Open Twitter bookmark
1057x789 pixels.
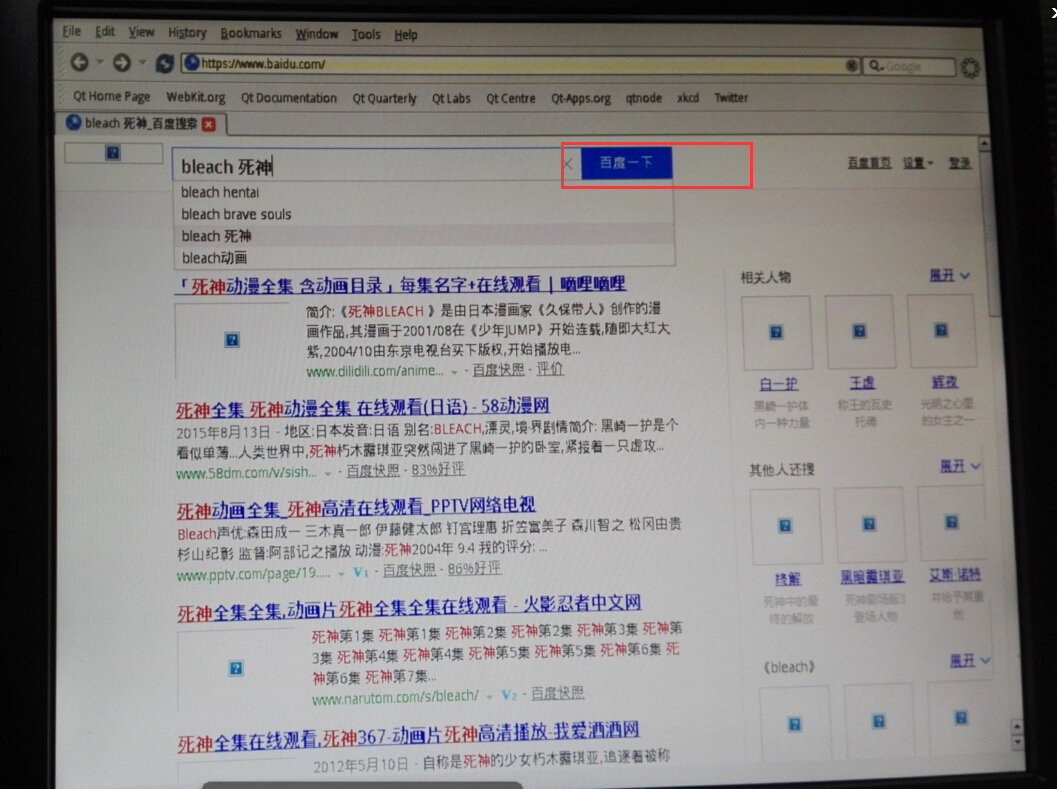point(731,98)
